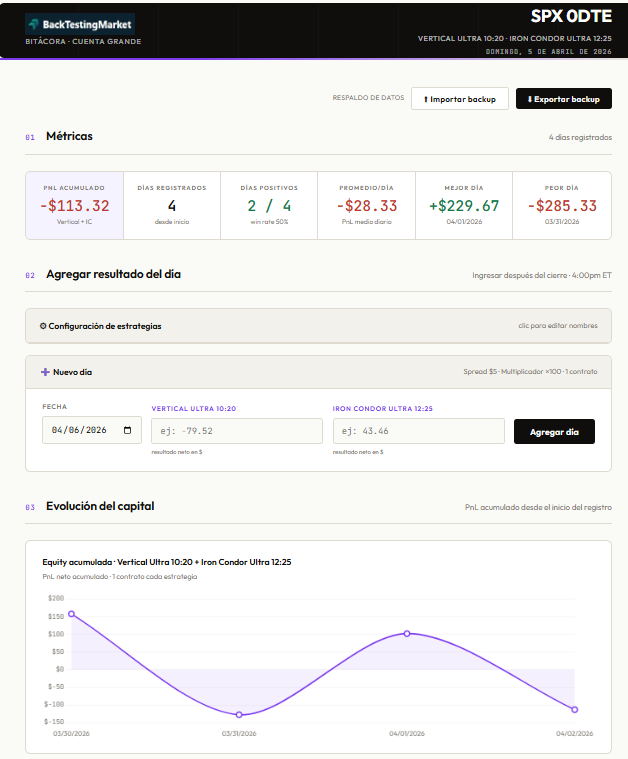This screenshot has width=628, height=759.
Task: Click the Días Registrados metric card
Action: pos(172,205)
